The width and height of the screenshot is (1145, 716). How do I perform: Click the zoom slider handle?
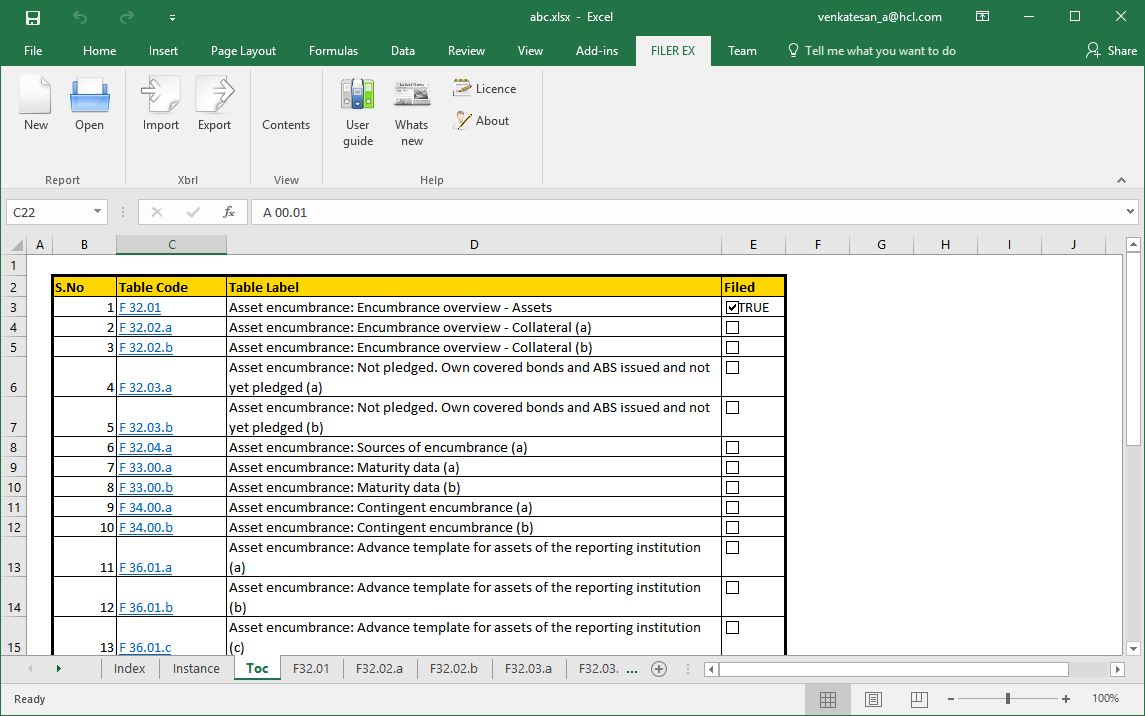coord(1008,699)
